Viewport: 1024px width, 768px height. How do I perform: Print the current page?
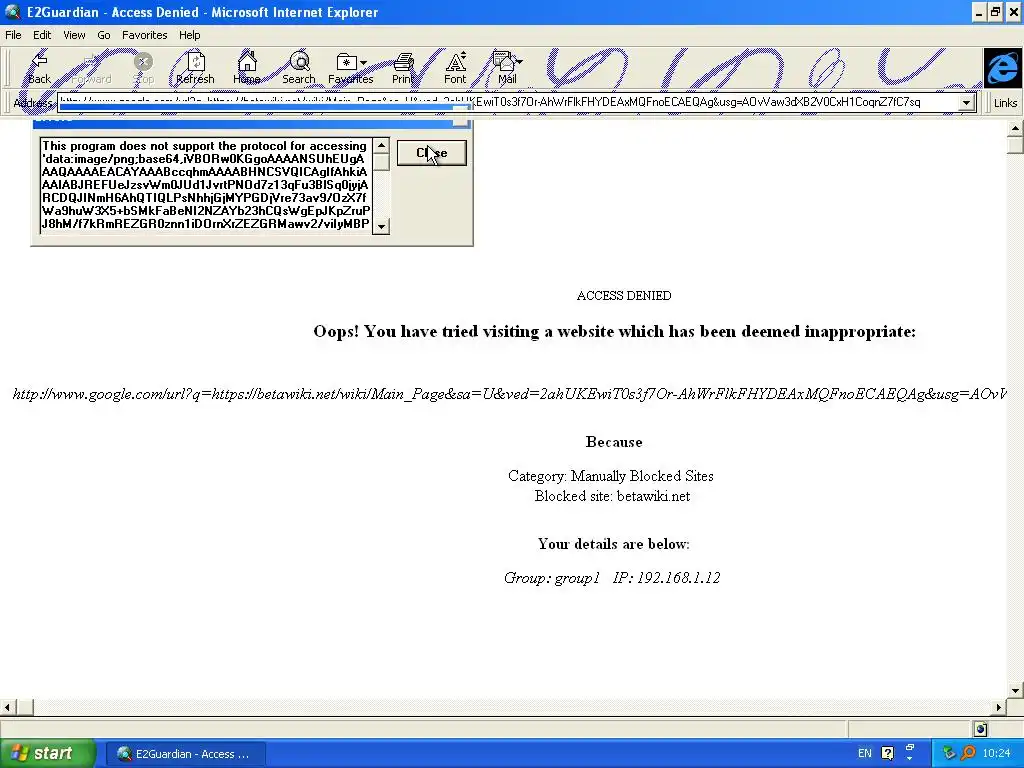[403, 68]
